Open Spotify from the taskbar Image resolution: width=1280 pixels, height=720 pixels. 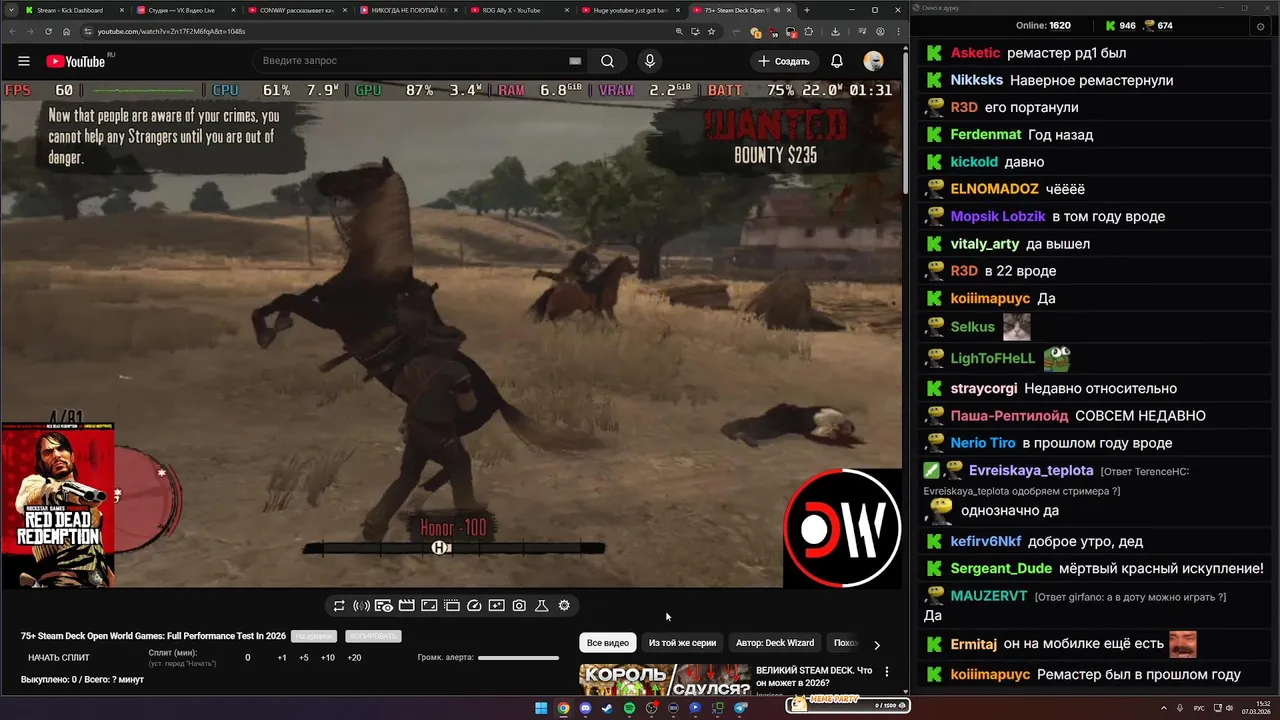[629, 708]
